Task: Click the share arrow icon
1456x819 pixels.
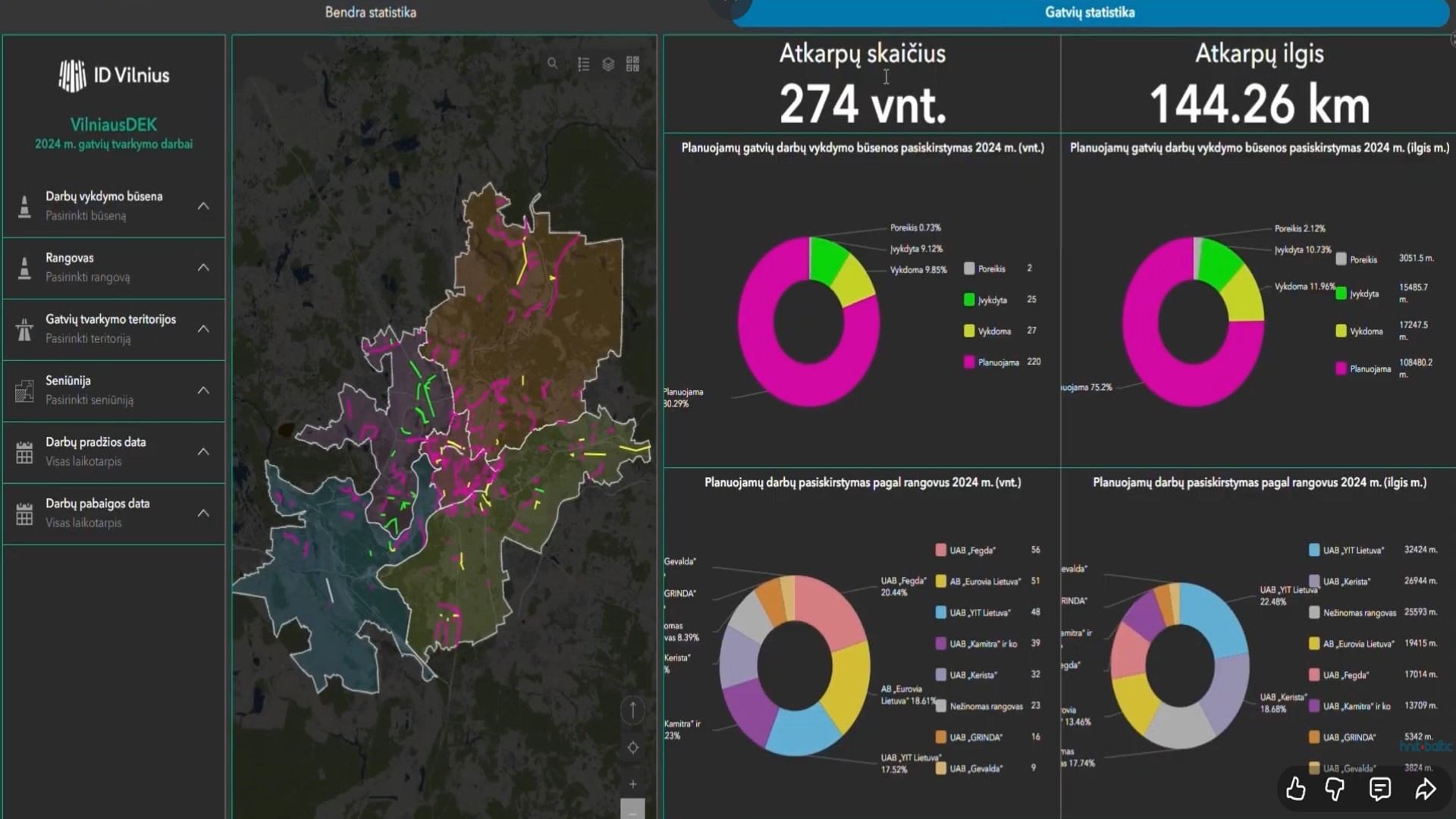Action: coord(1426,789)
